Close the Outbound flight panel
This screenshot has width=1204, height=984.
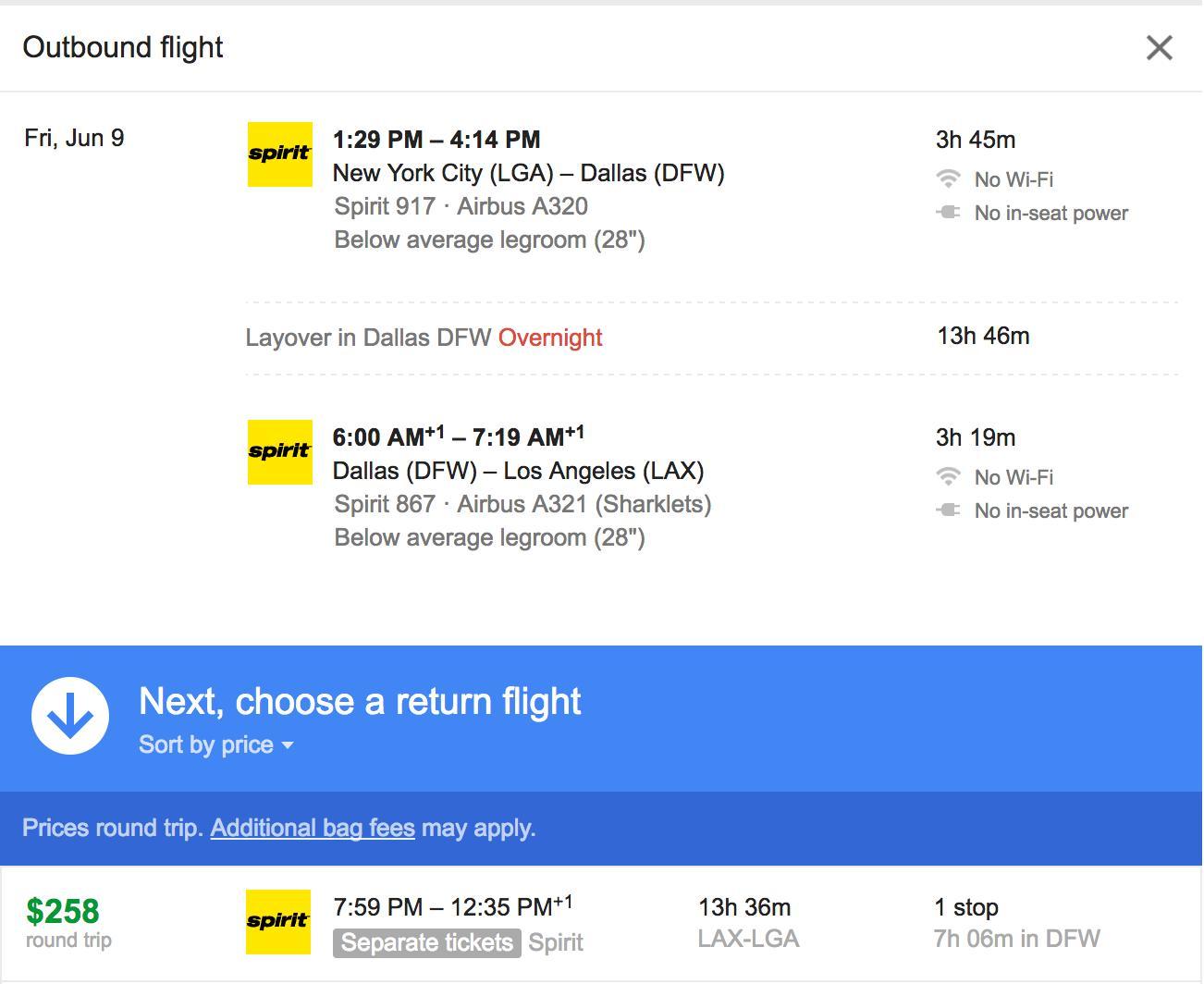[1159, 47]
